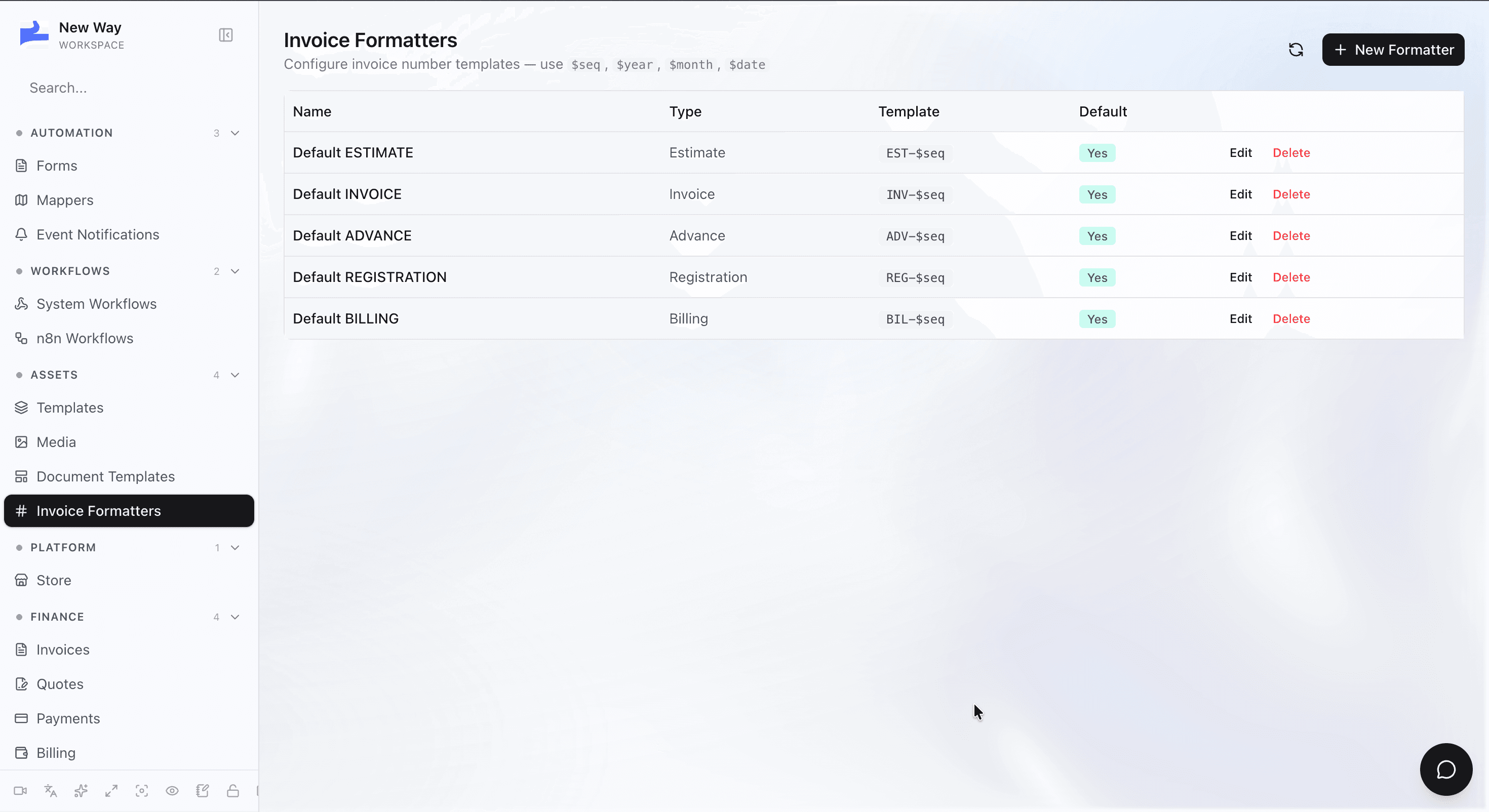Click the translate language icon
This screenshot has width=1489, height=812.
51,791
